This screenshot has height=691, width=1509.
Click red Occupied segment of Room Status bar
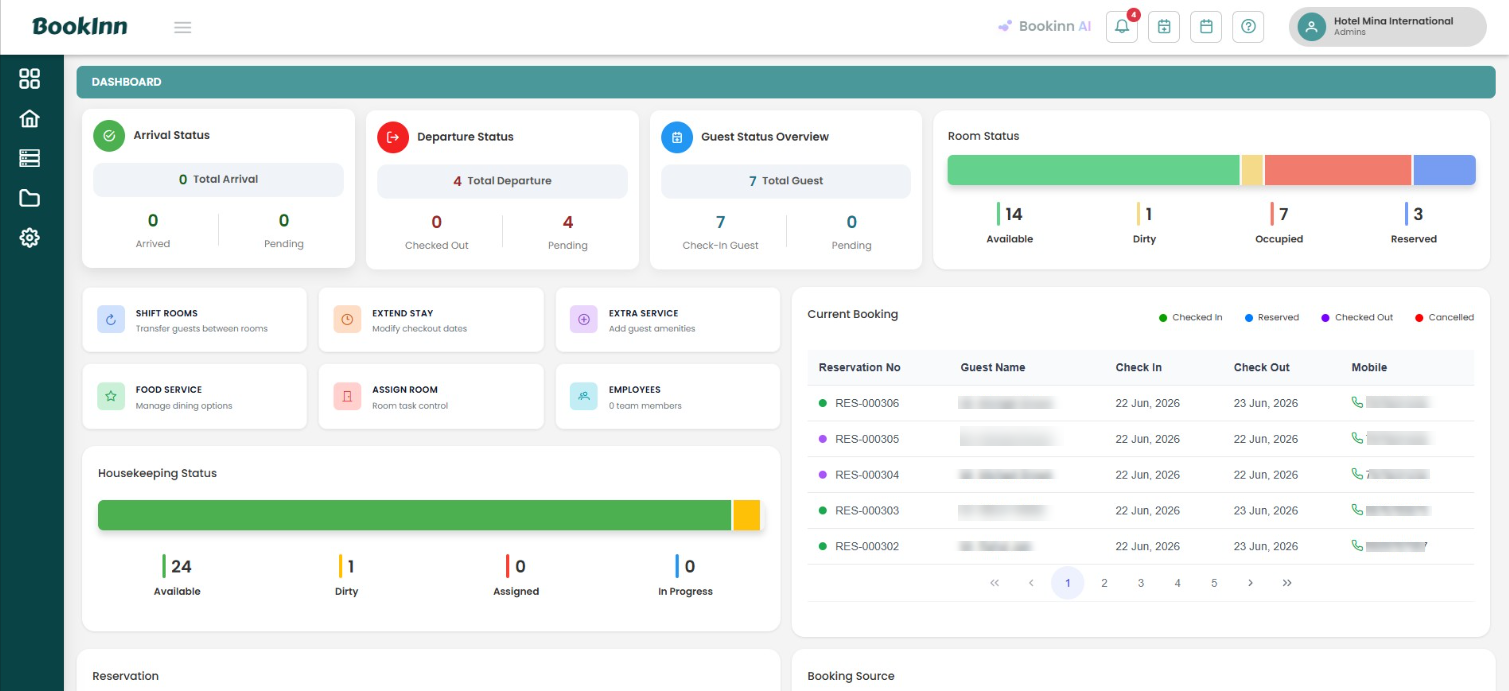click(x=1338, y=170)
